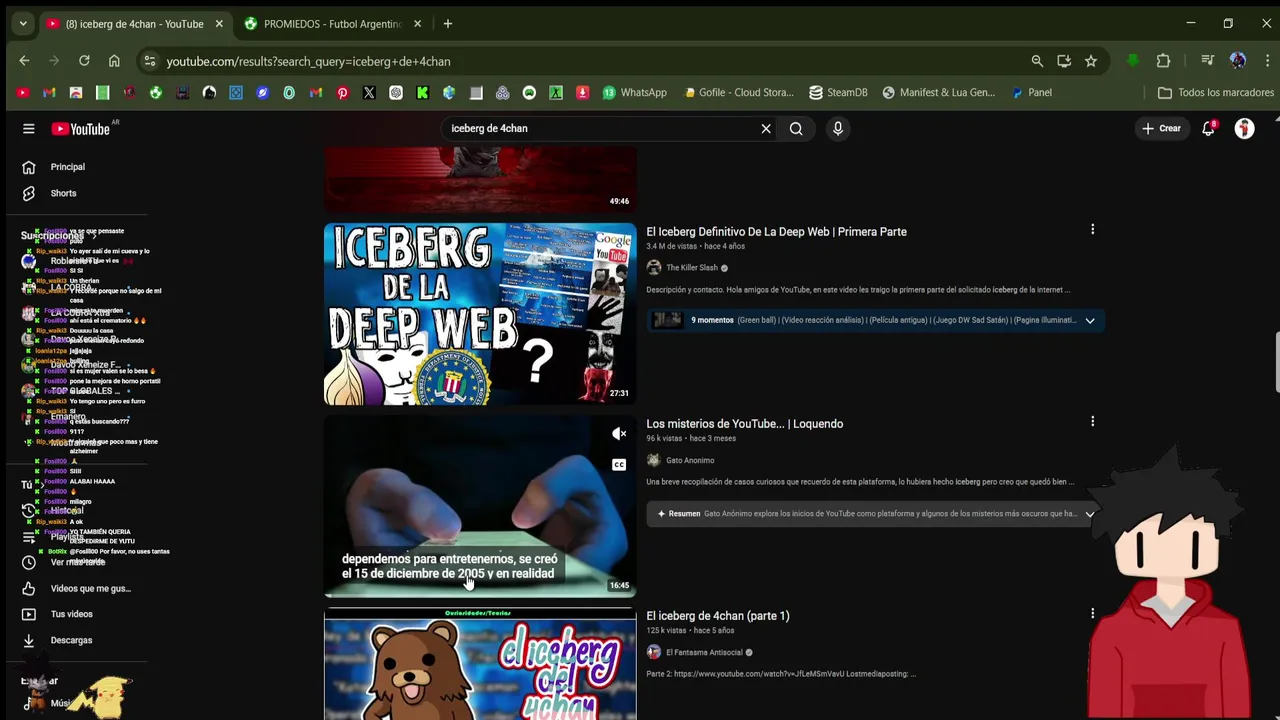
Task: Open the Chrome three-dot menu
Action: [x=1267, y=61]
